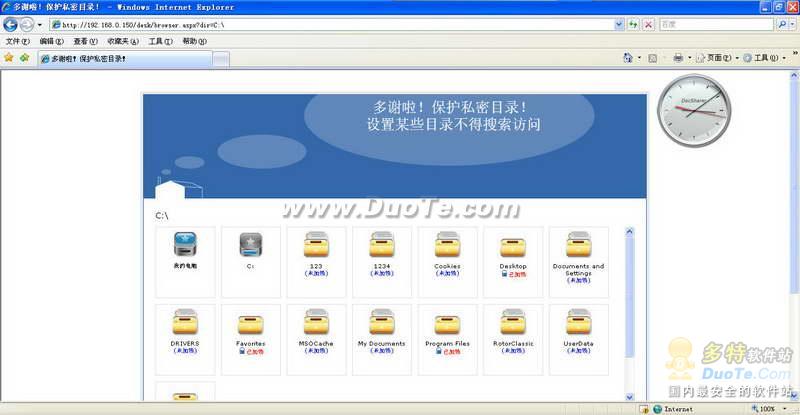
Task: Toggle the 未加锁 status under 123 folder
Action: (x=316, y=273)
